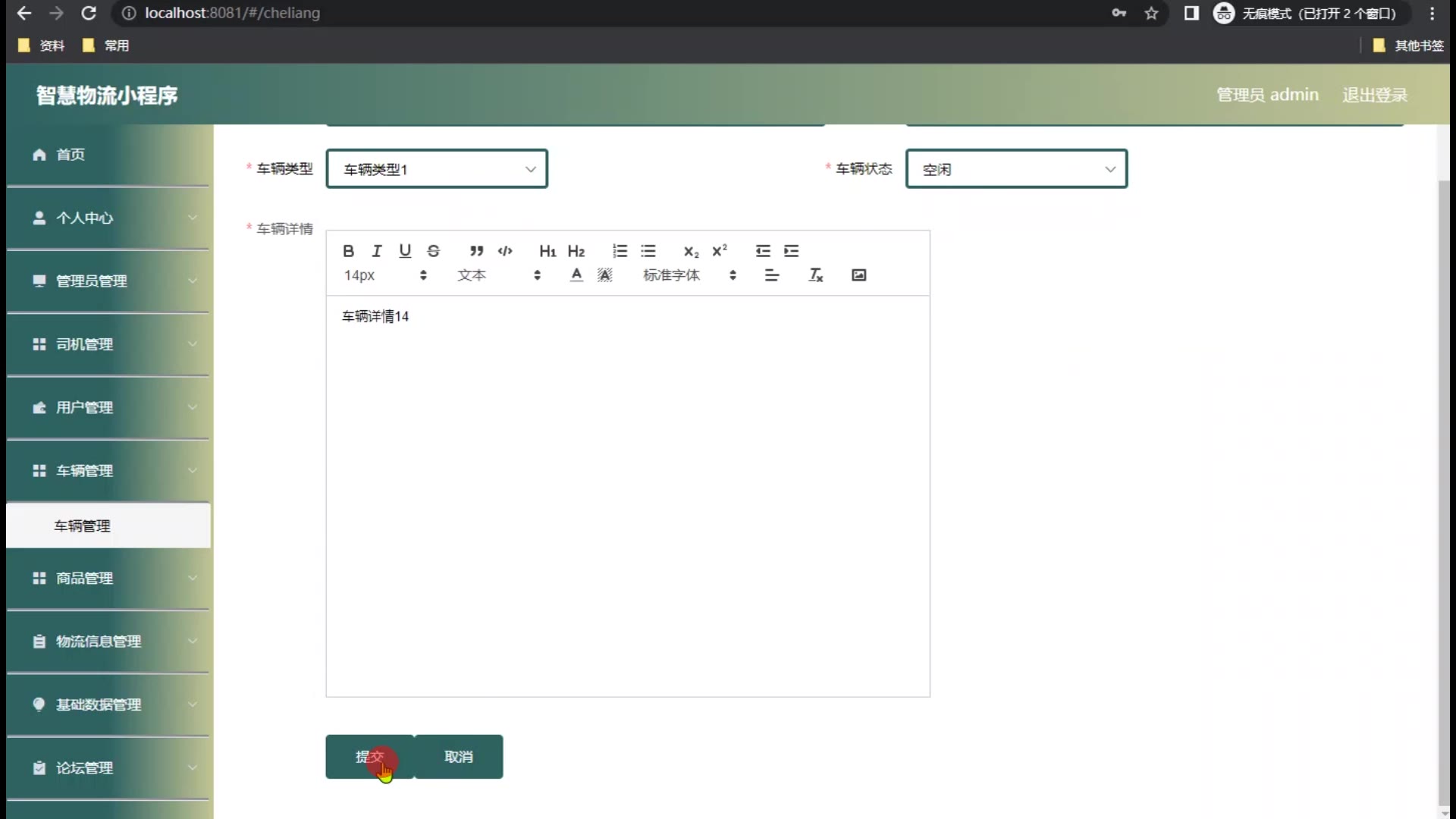Screen dimensions: 1456x819
Task: Toggle bold formatting in editor toolbar
Action: tap(348, 251)
